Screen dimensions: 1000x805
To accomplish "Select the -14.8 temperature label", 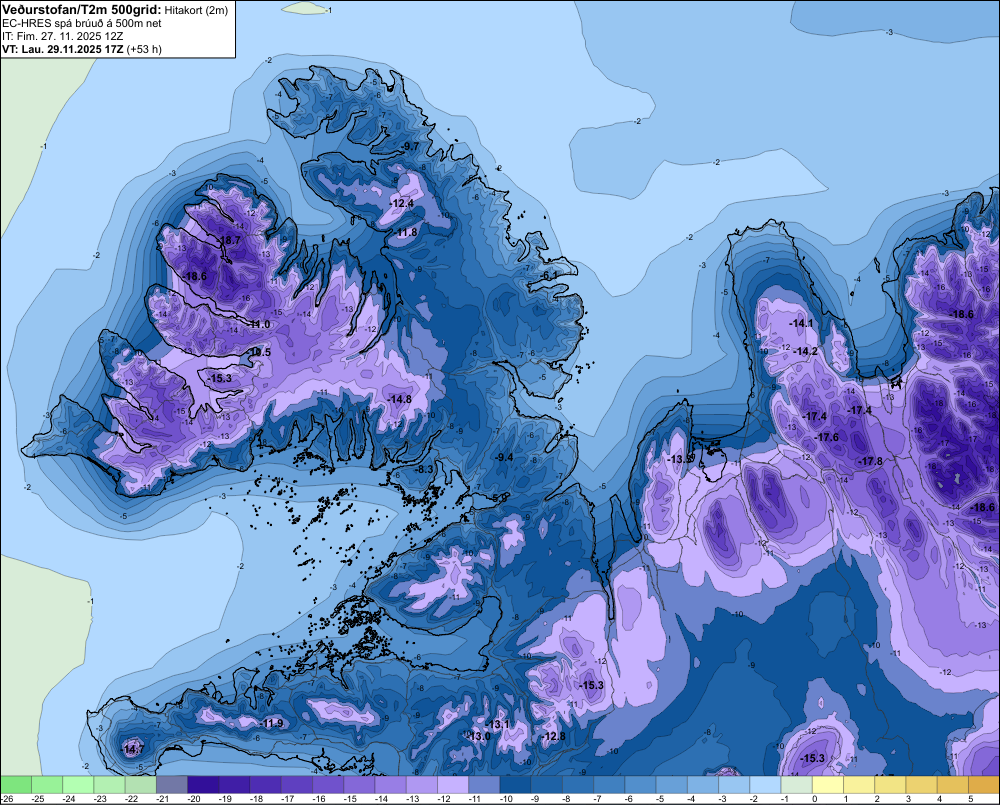I will [x=399, y=399].
